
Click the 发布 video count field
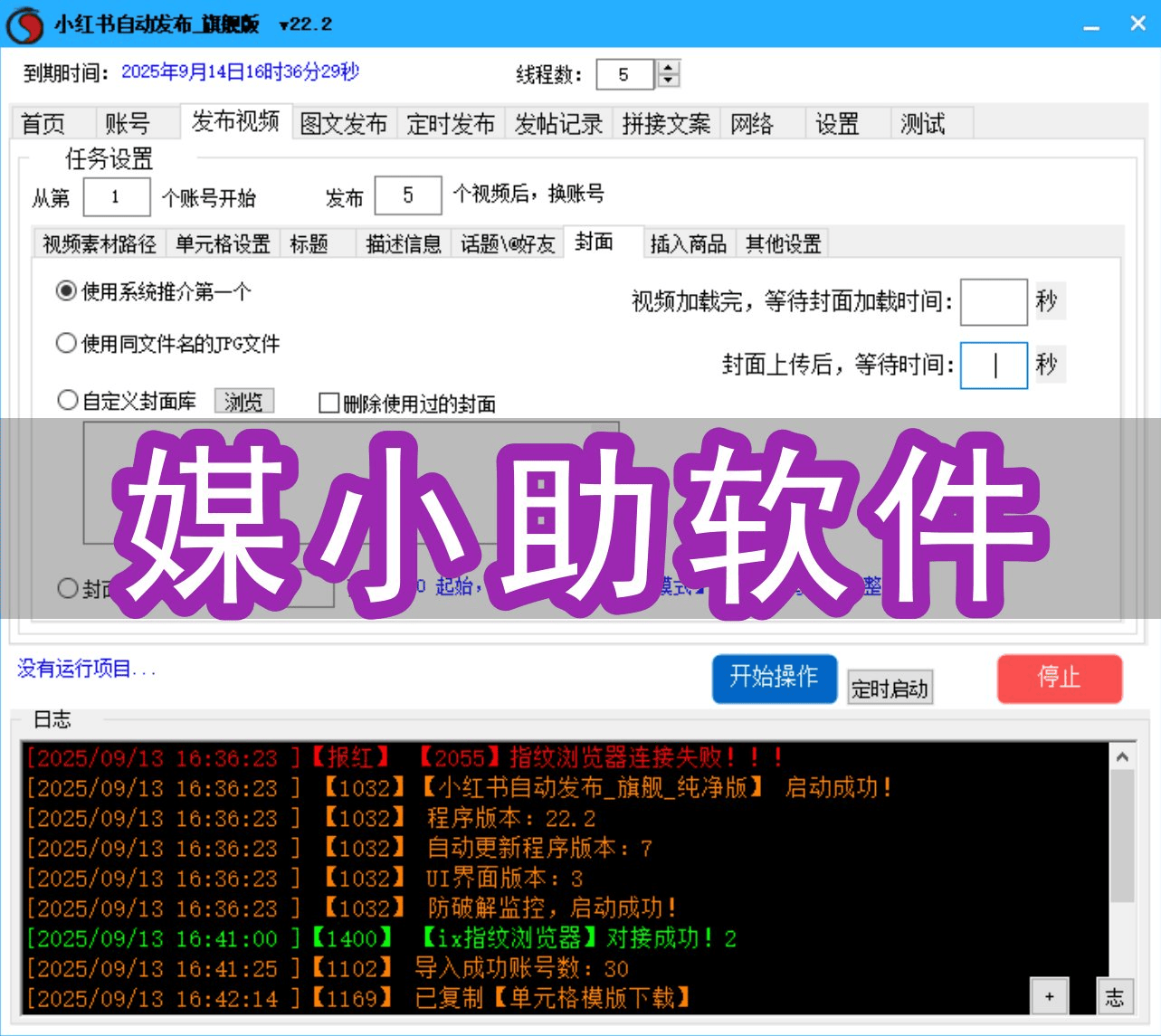[408, 195]
